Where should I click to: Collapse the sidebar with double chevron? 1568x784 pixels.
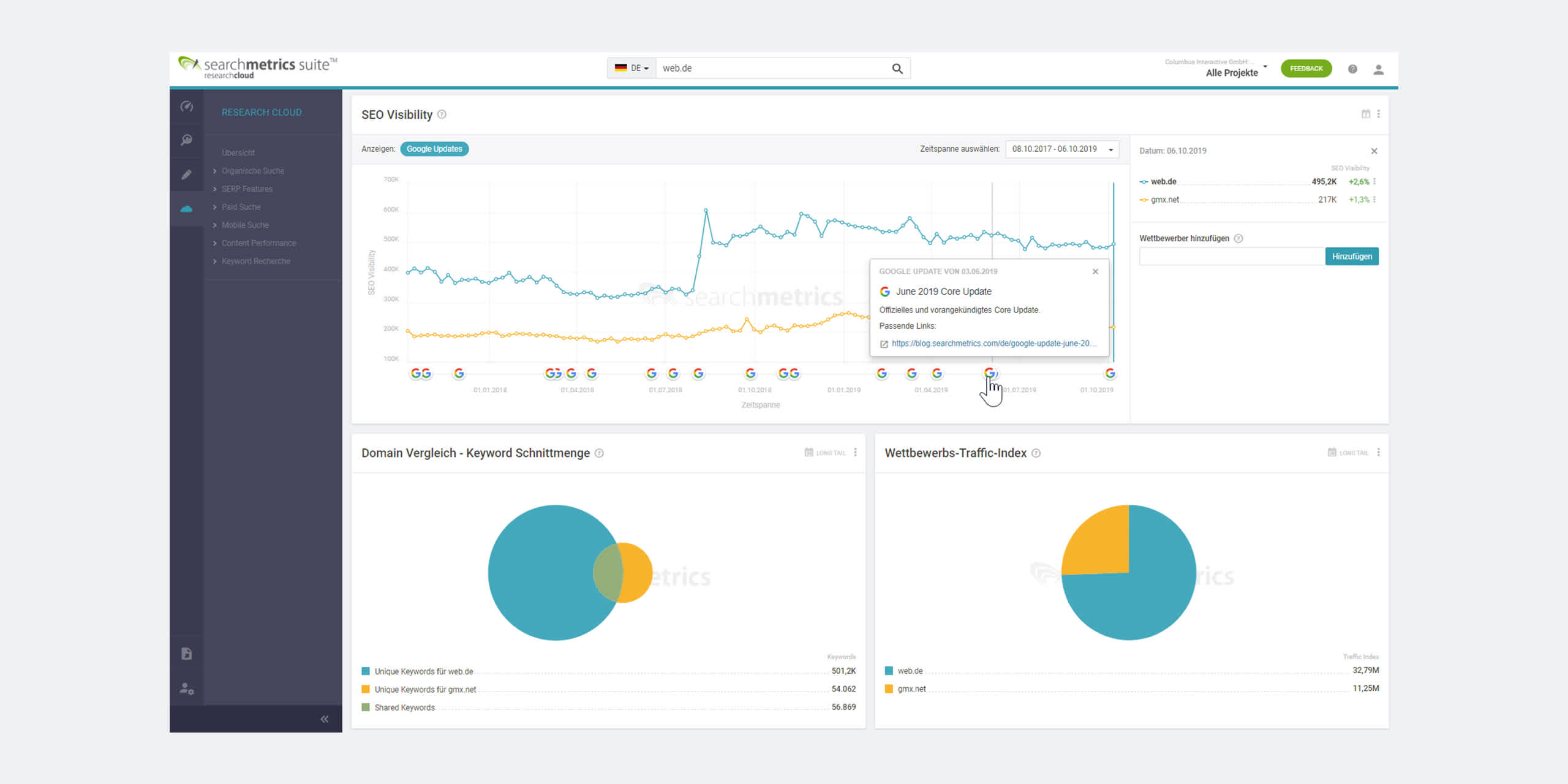325,719
